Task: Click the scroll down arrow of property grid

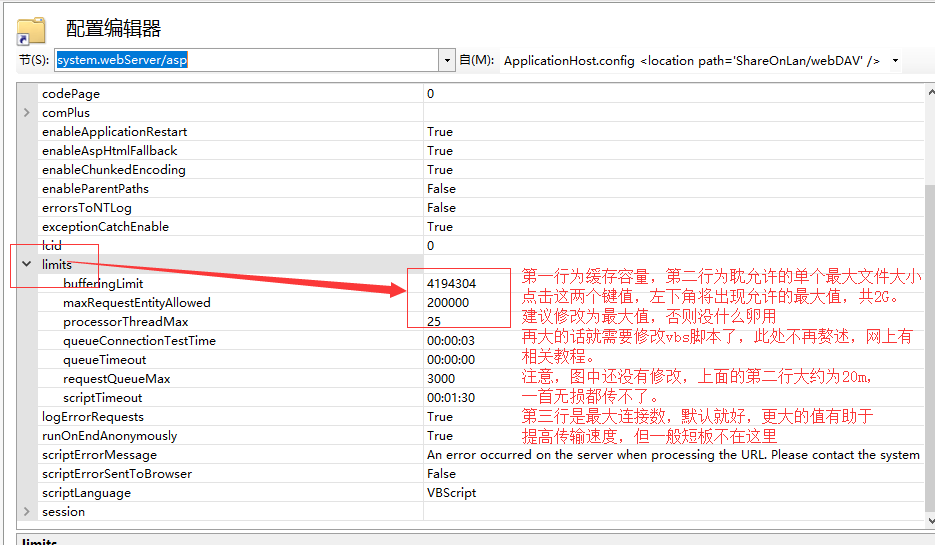Action: tap(930, 521)
